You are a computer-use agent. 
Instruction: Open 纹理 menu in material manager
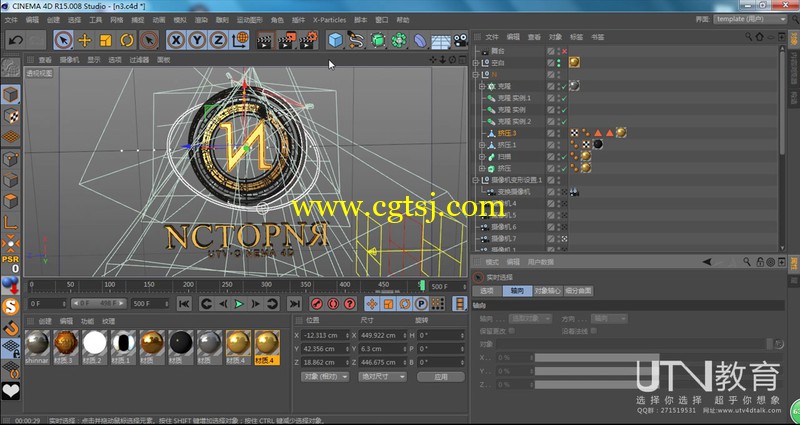pos(108,321)
